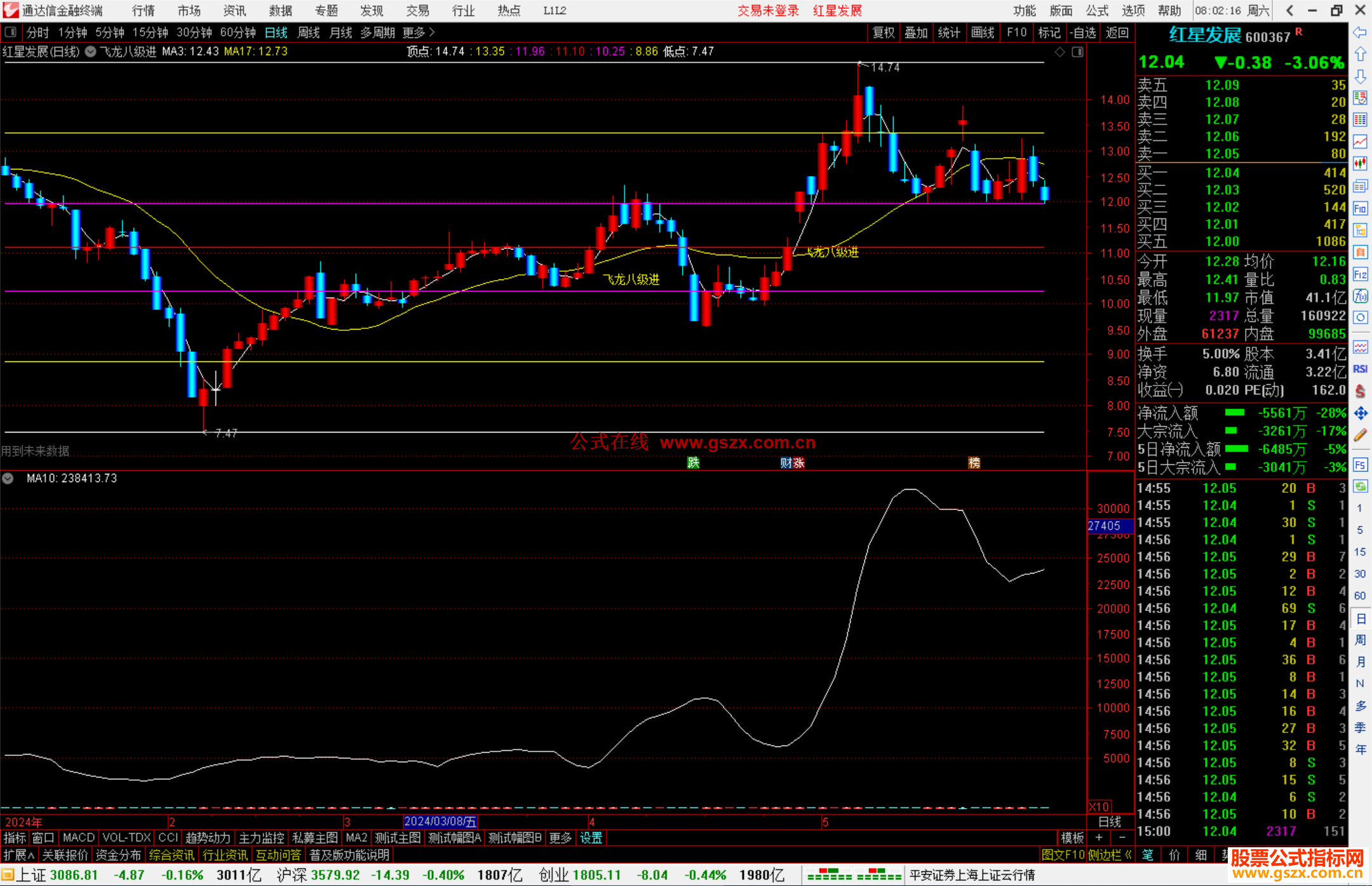This screenshot has width=1372, height=886.
Task: Click the 财 event marker on the chart
Action: point(786,463)
